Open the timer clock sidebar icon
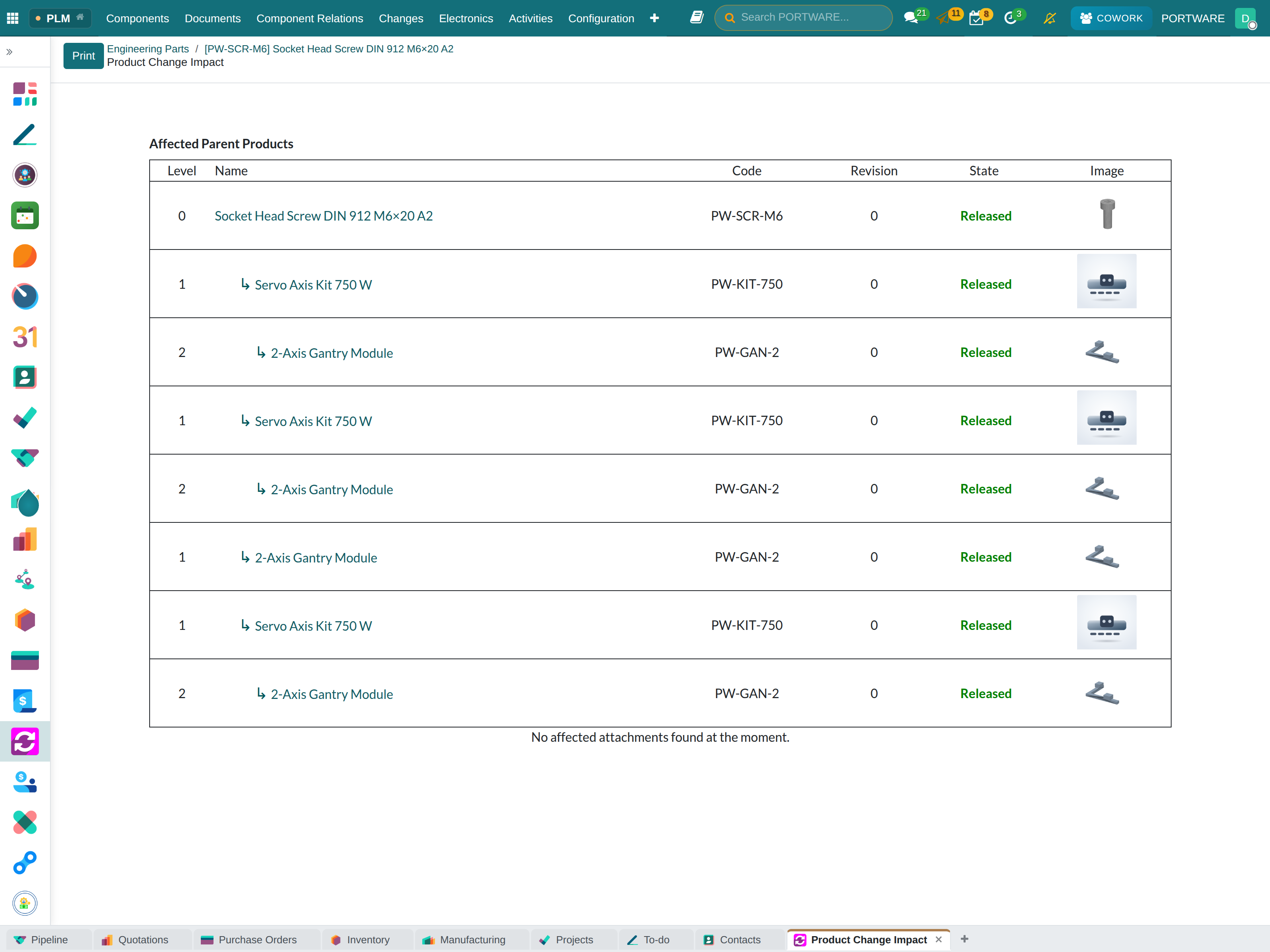Viewport: 1270px width, 952px height. point(25,297)
